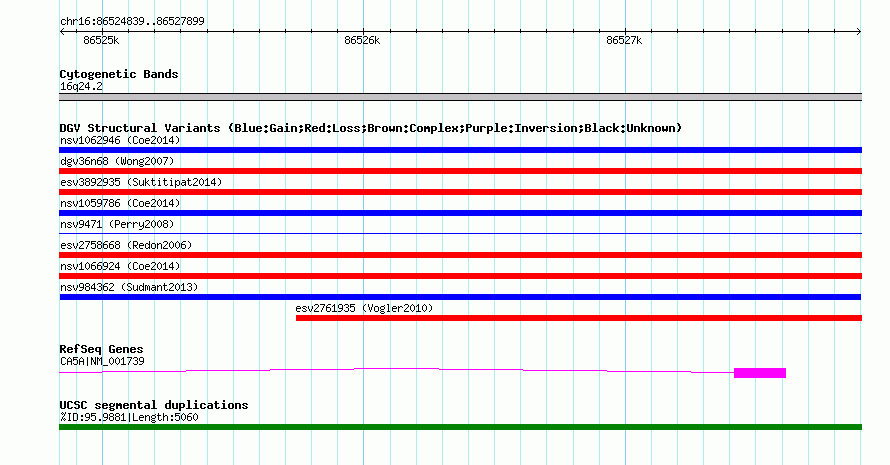Viewport: 890px width, 465px height.
Task: Select the thin blue nsv9471 (Perry2008) line
Action: (460, 233)
